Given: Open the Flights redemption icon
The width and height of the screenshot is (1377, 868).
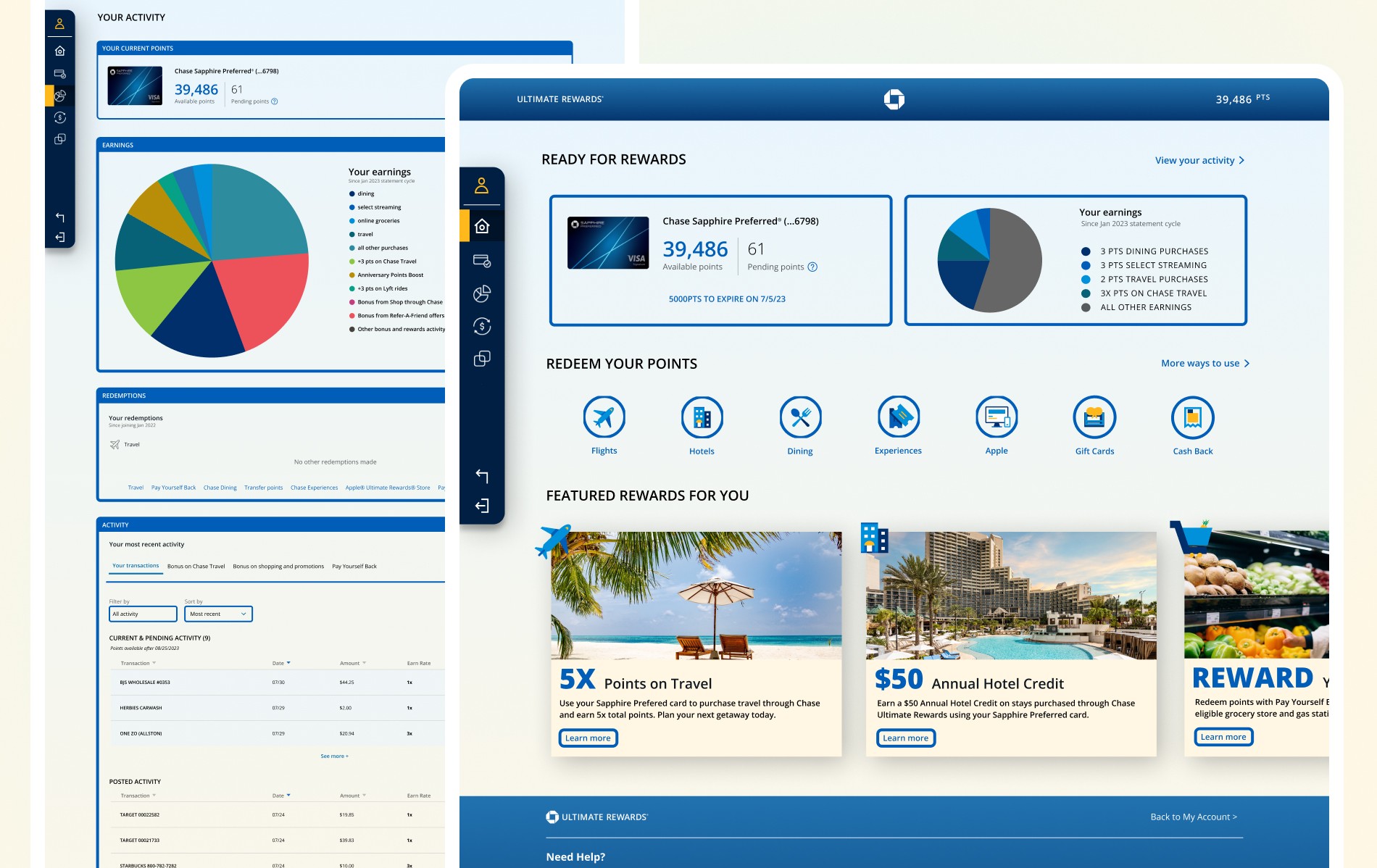Looking at the screenshot, I should pyautogui.click(x=604, y=417).
